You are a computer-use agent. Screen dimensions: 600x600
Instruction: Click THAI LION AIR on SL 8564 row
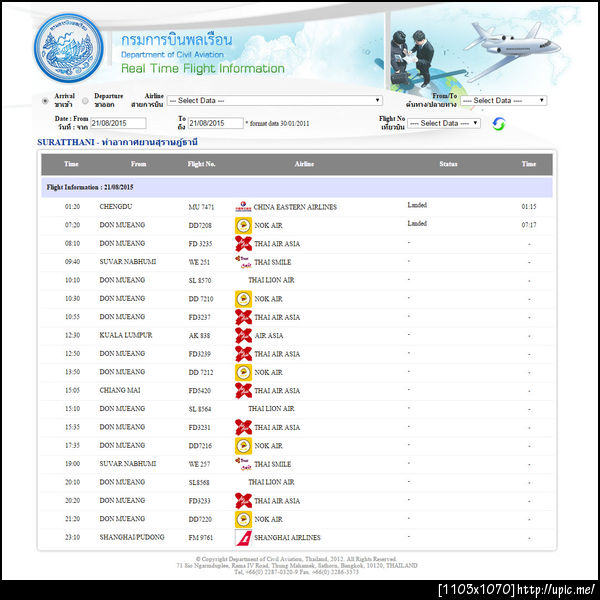click(271, 409)
